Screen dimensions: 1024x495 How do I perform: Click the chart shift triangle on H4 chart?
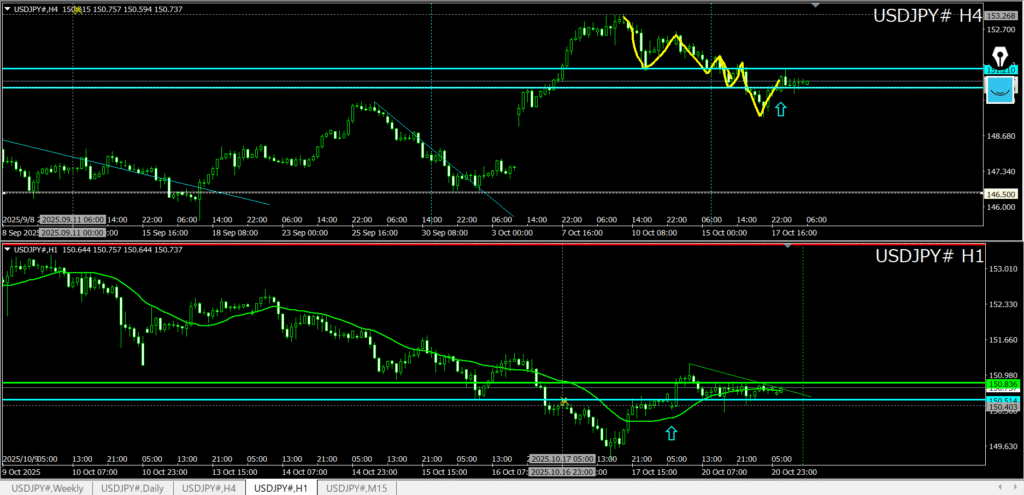[817, 6]
